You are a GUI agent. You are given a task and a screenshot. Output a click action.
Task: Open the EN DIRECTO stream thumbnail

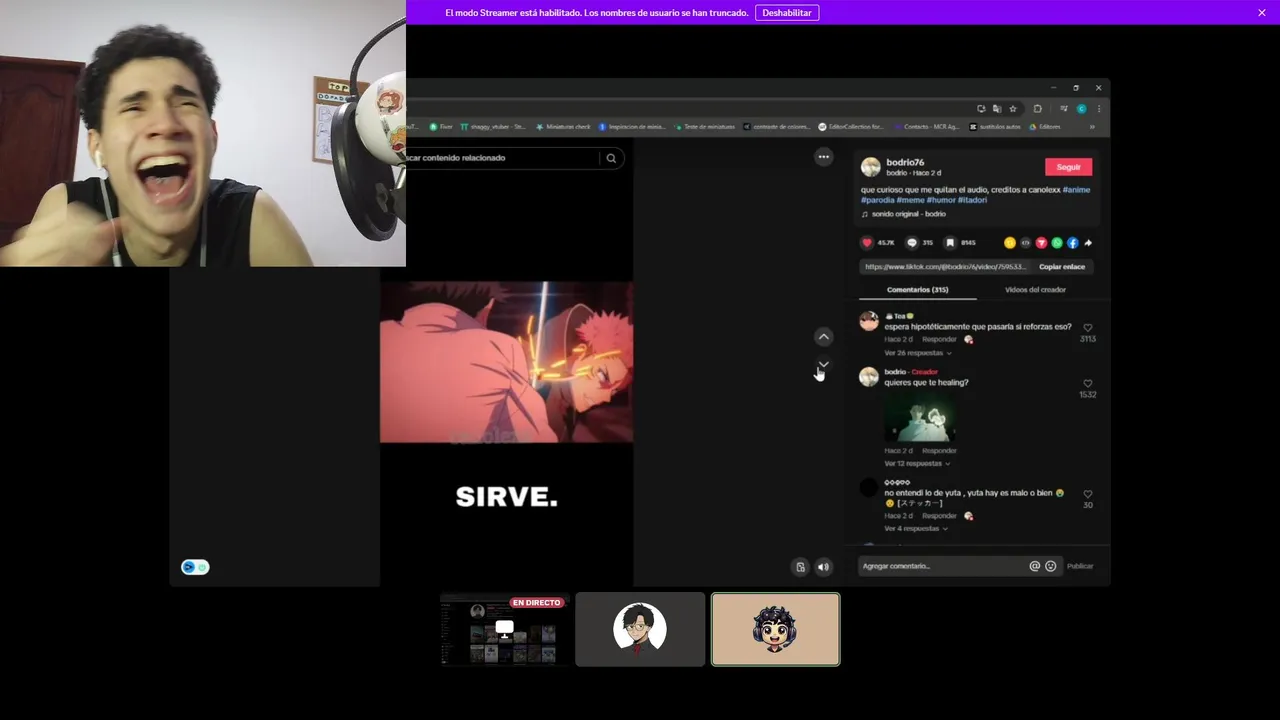505,629
